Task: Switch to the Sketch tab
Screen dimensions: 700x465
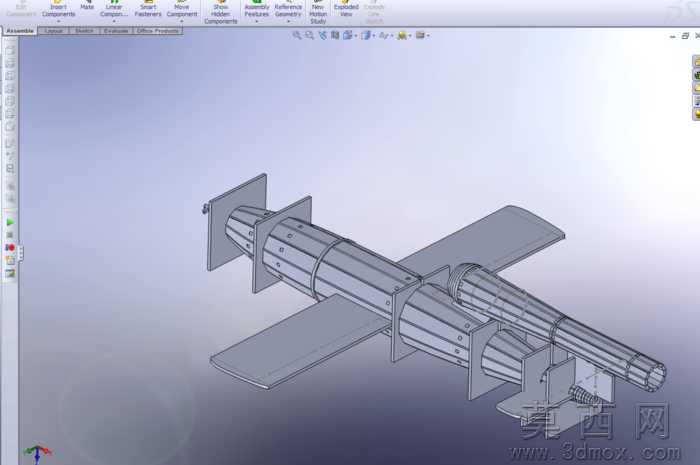Action: (x=84, y=31)
